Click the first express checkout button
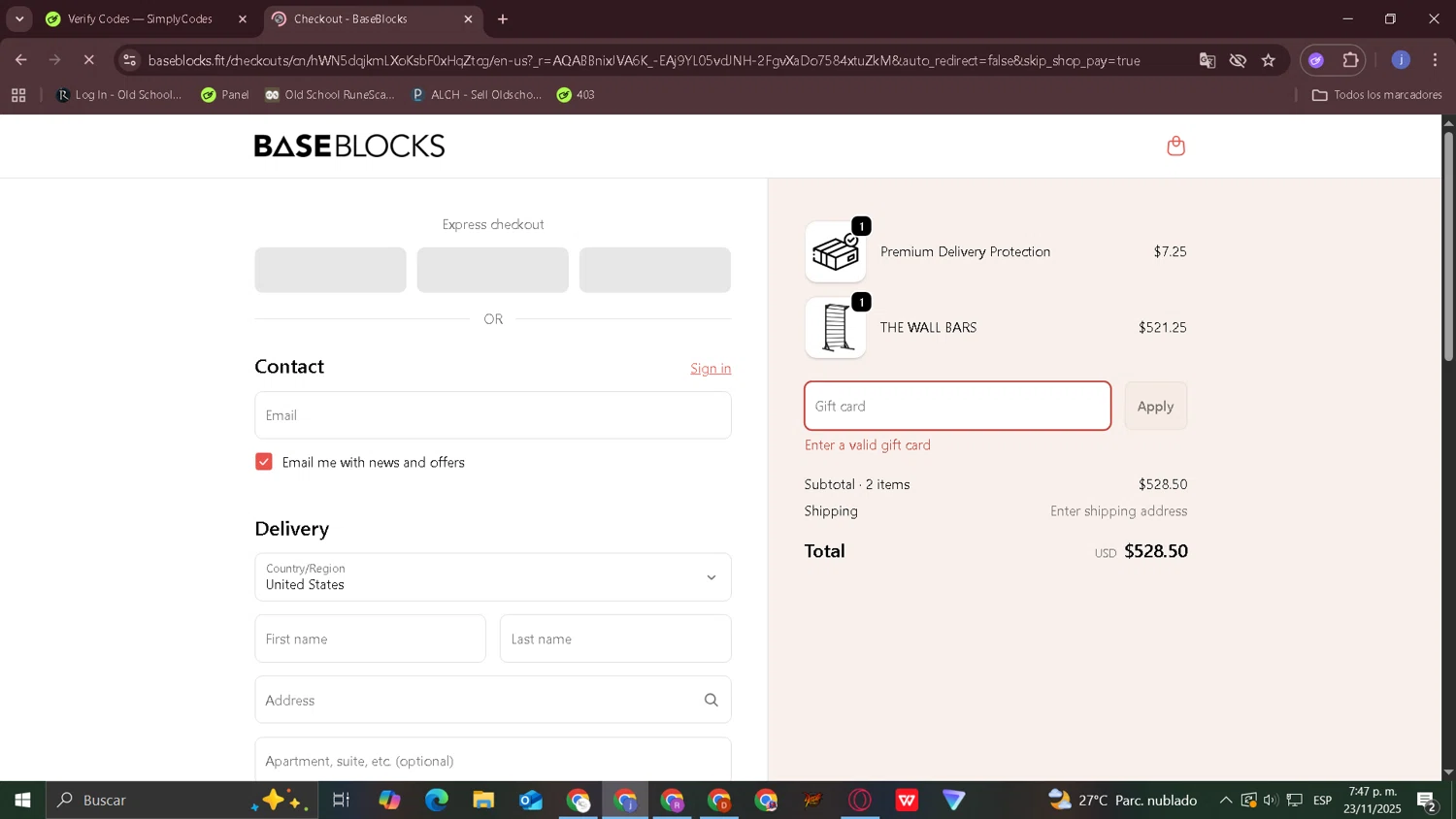Image resolution: width=1456 pixels, height=819 pixels. click(330, 270)
